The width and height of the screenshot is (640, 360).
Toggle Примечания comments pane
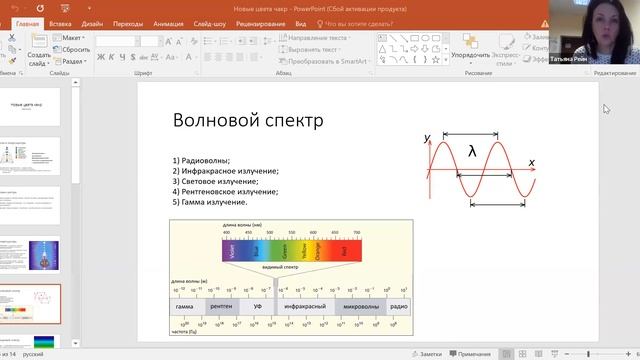470,354
